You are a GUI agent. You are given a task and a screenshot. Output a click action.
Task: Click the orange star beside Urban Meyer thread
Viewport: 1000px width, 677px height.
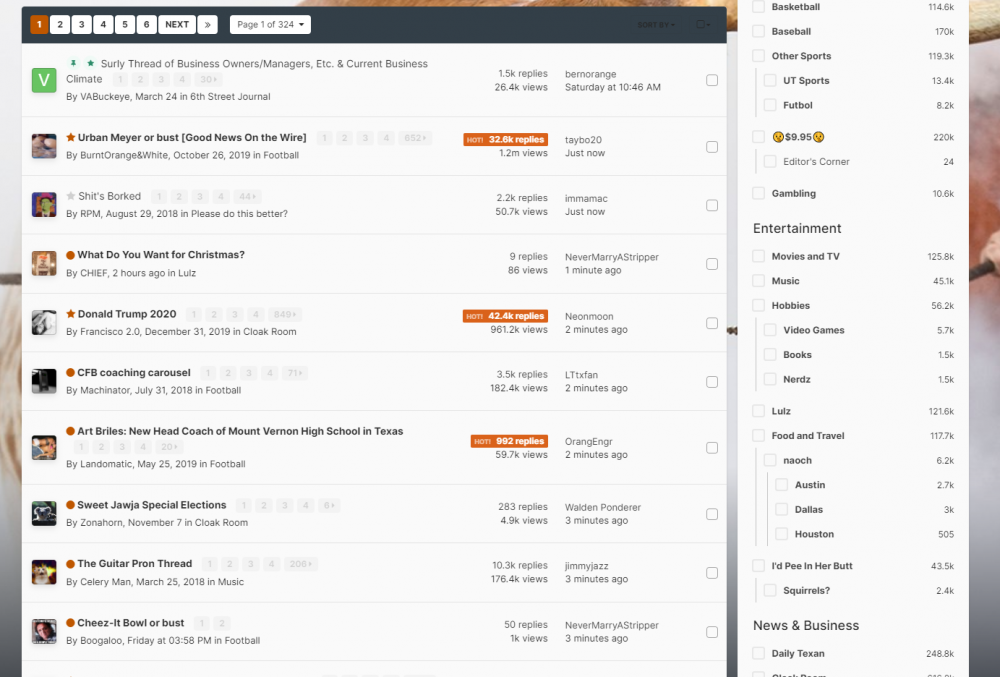click(x=71, y=138)
